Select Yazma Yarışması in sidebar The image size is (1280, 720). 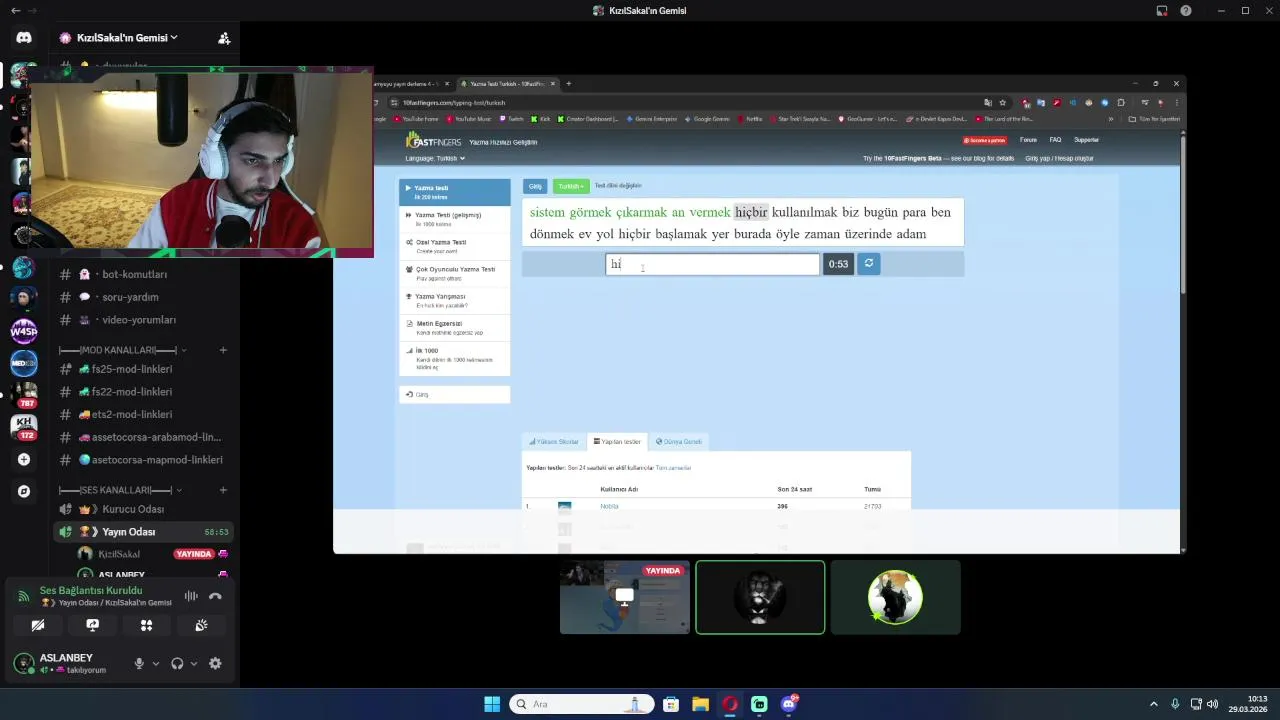tap(454, 300)
